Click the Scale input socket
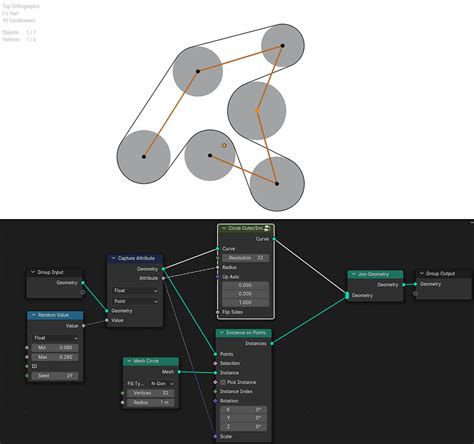Screen dimensions: 474x444 click(x=215, y=436)
